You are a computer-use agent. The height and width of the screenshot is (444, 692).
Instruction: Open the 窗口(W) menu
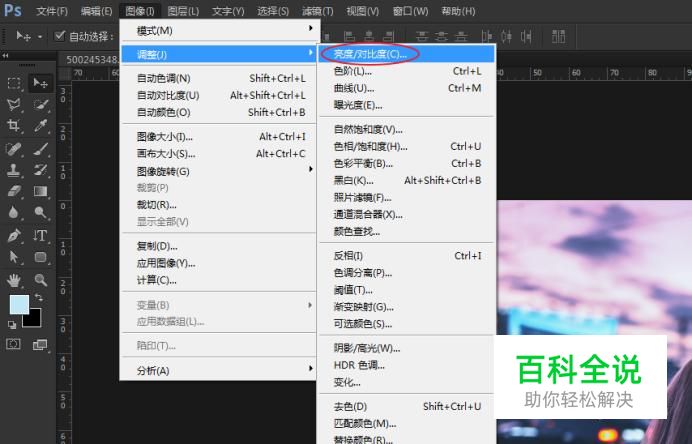410,11
